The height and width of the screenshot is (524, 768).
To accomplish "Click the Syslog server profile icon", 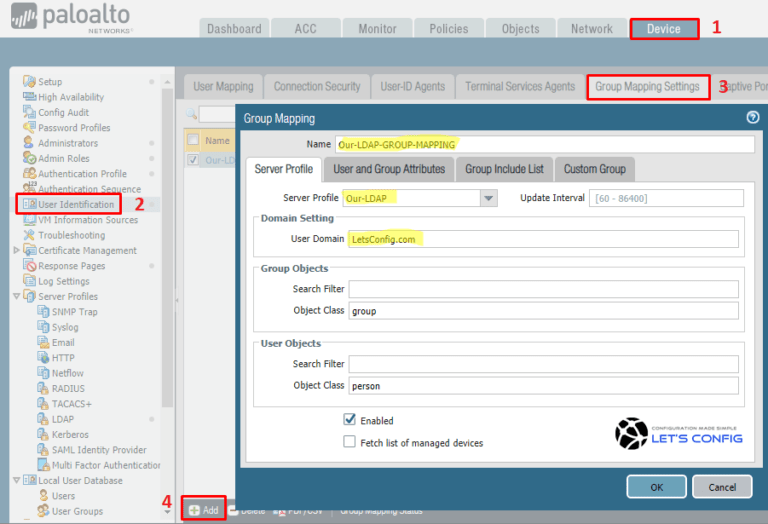I will click(x=43, y=327).
